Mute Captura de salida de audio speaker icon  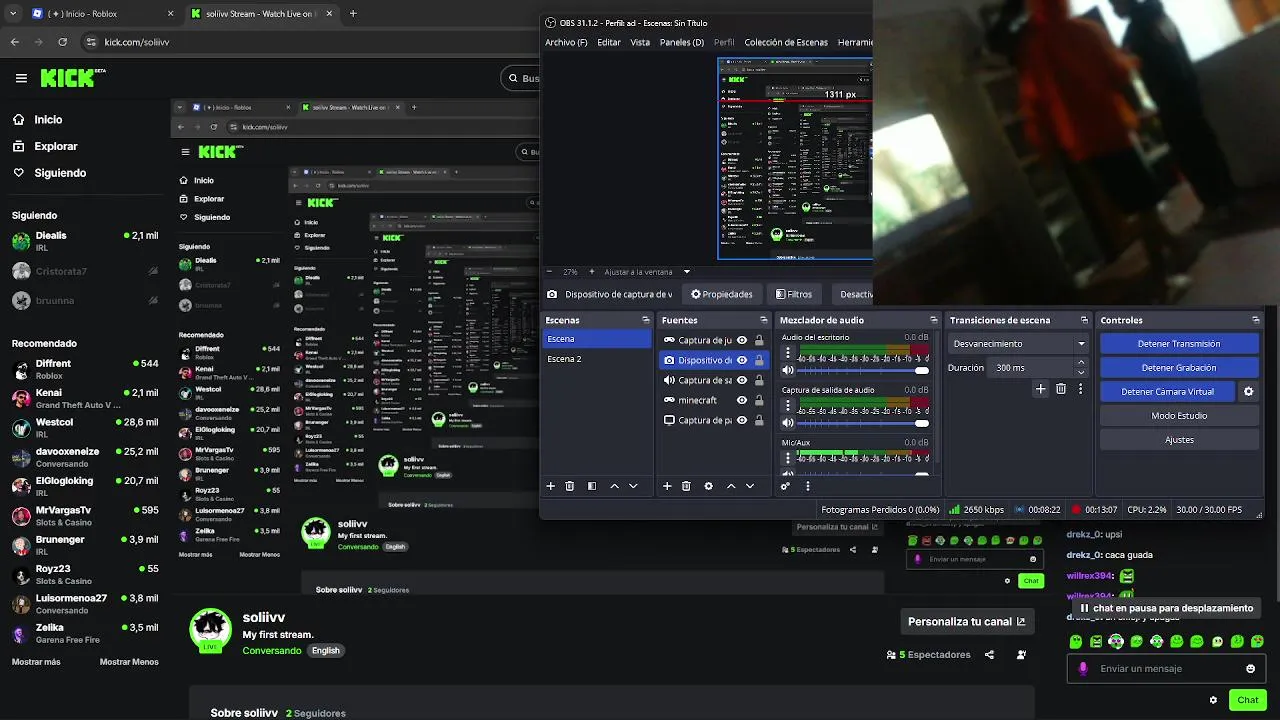coord(788,423)
